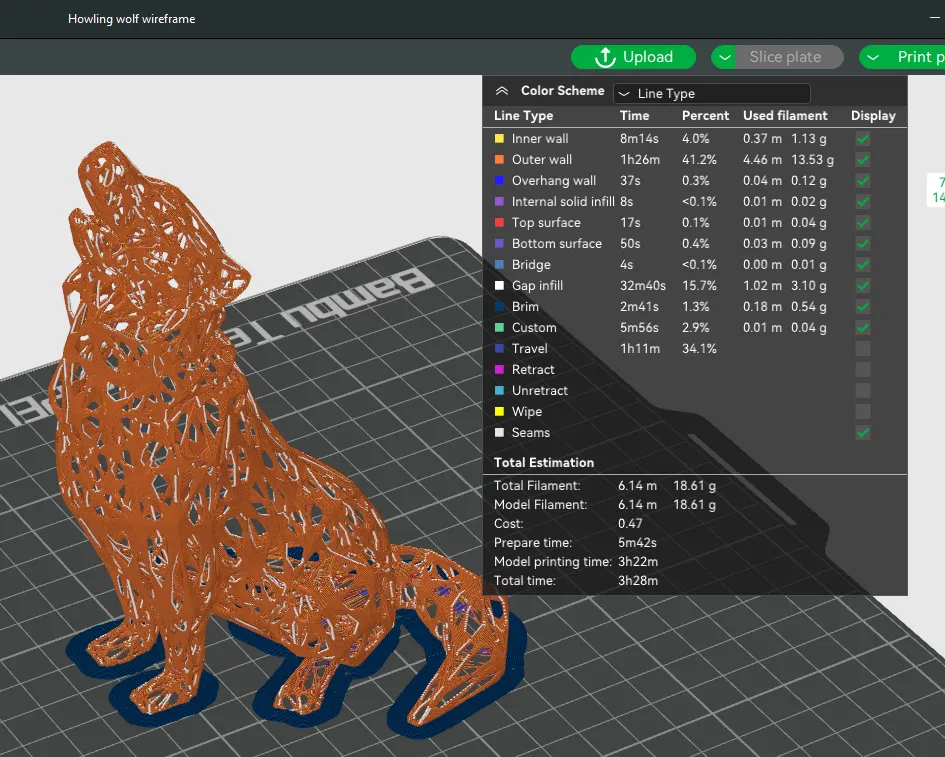Screen dimensions: 945x757
Task: Select the Travel row label
Action: click(x=530, y=348)
